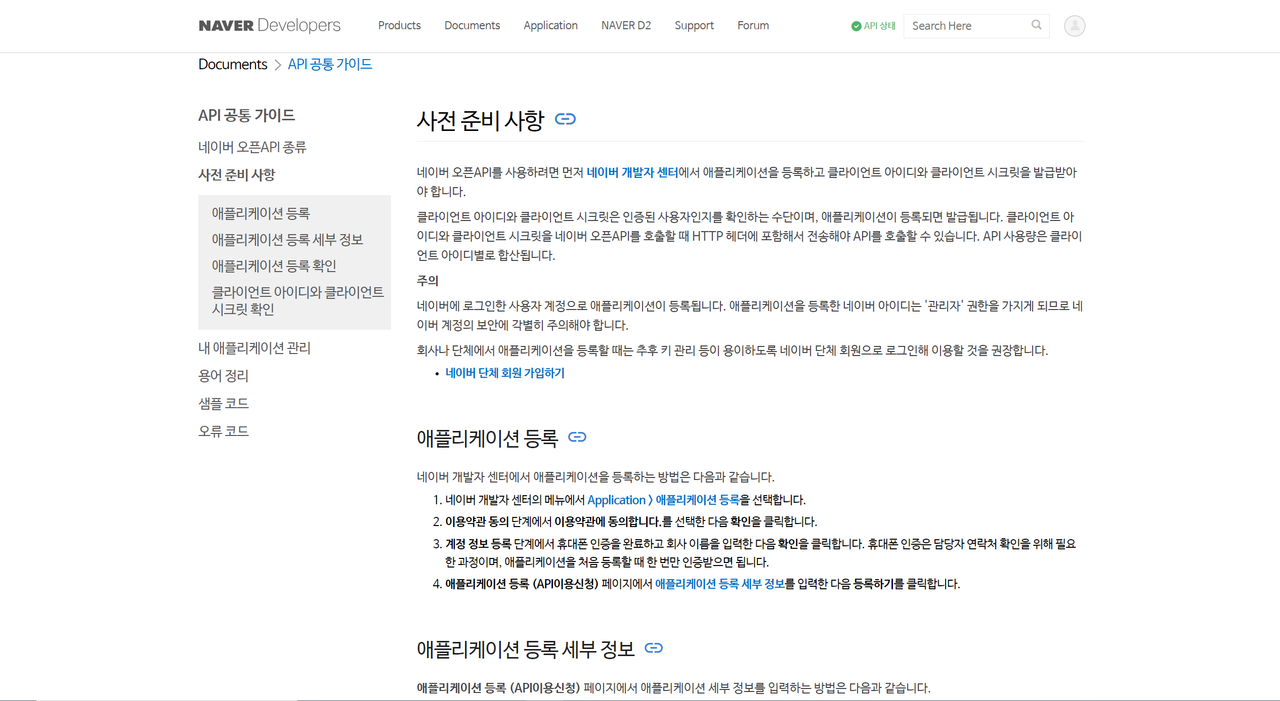Viewport: 1280px width, 701px height.
Task: Open the Application menu in header
Action: click(551, 26)
